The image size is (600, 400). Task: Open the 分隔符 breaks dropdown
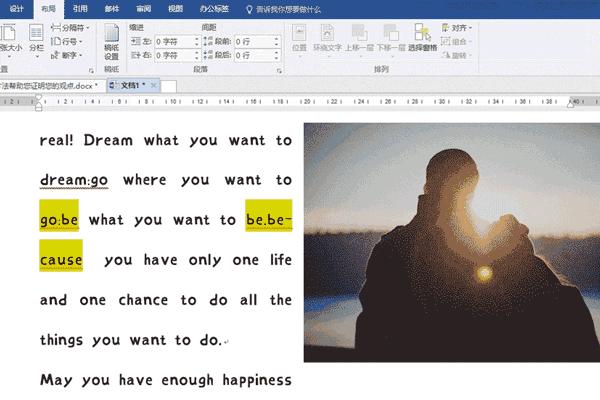click(70, 28)
